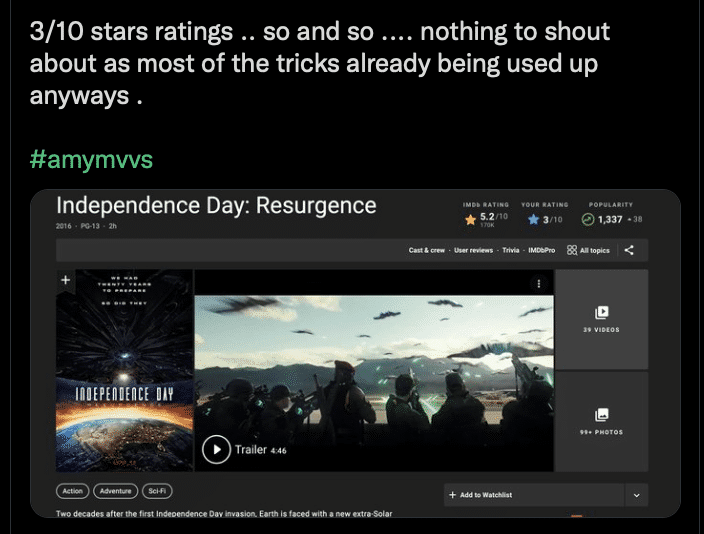This screenshot has height=534, width=704.
Task: Click the plot summary text
Action: point(224,513)
